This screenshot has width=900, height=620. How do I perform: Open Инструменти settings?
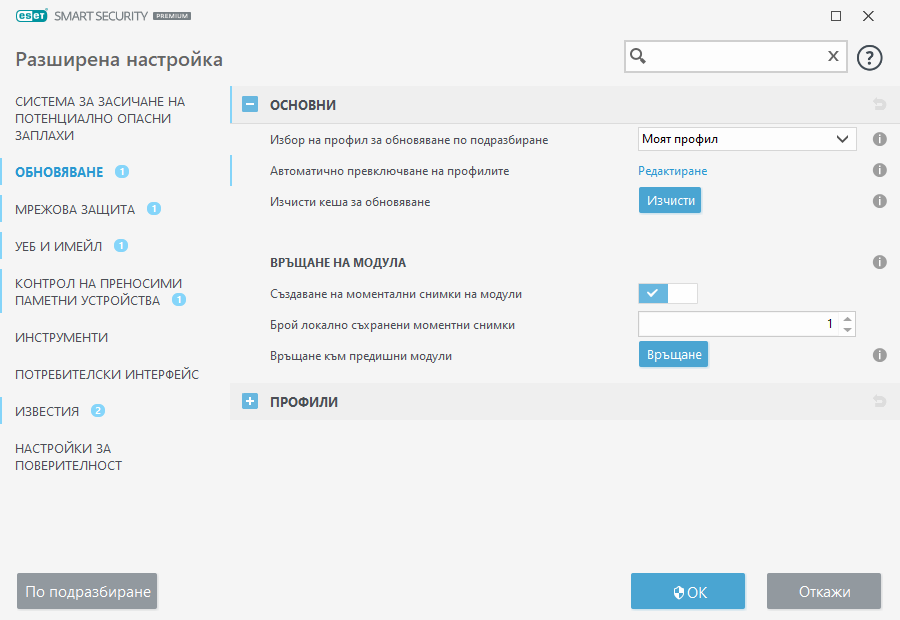pyautogui.click(x=61, y=337)
